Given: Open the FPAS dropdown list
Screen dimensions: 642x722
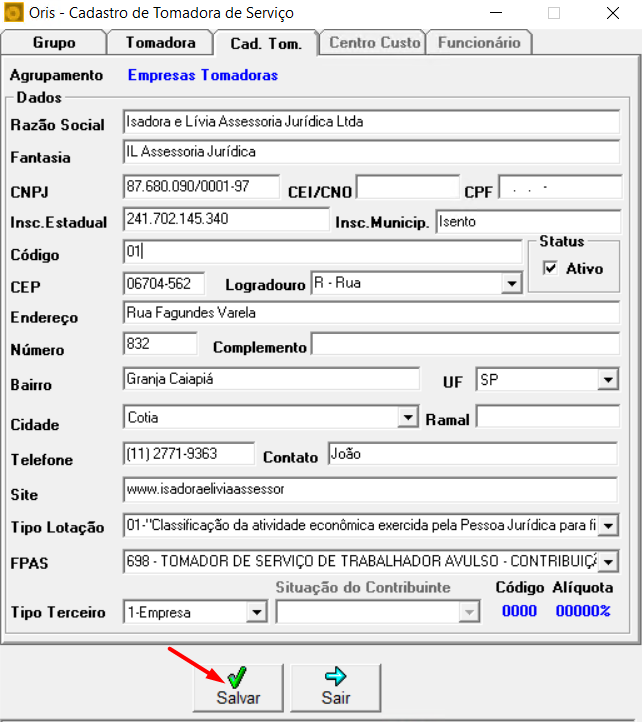Looking at the screenshot, I should coord(608,562).
